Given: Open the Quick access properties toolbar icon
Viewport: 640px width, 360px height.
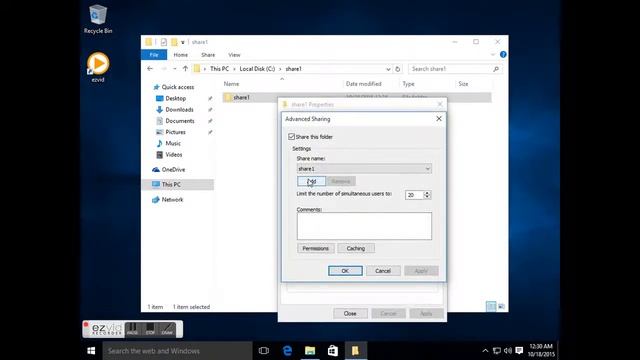Looking at the screenshot, I should coord(164,42).
